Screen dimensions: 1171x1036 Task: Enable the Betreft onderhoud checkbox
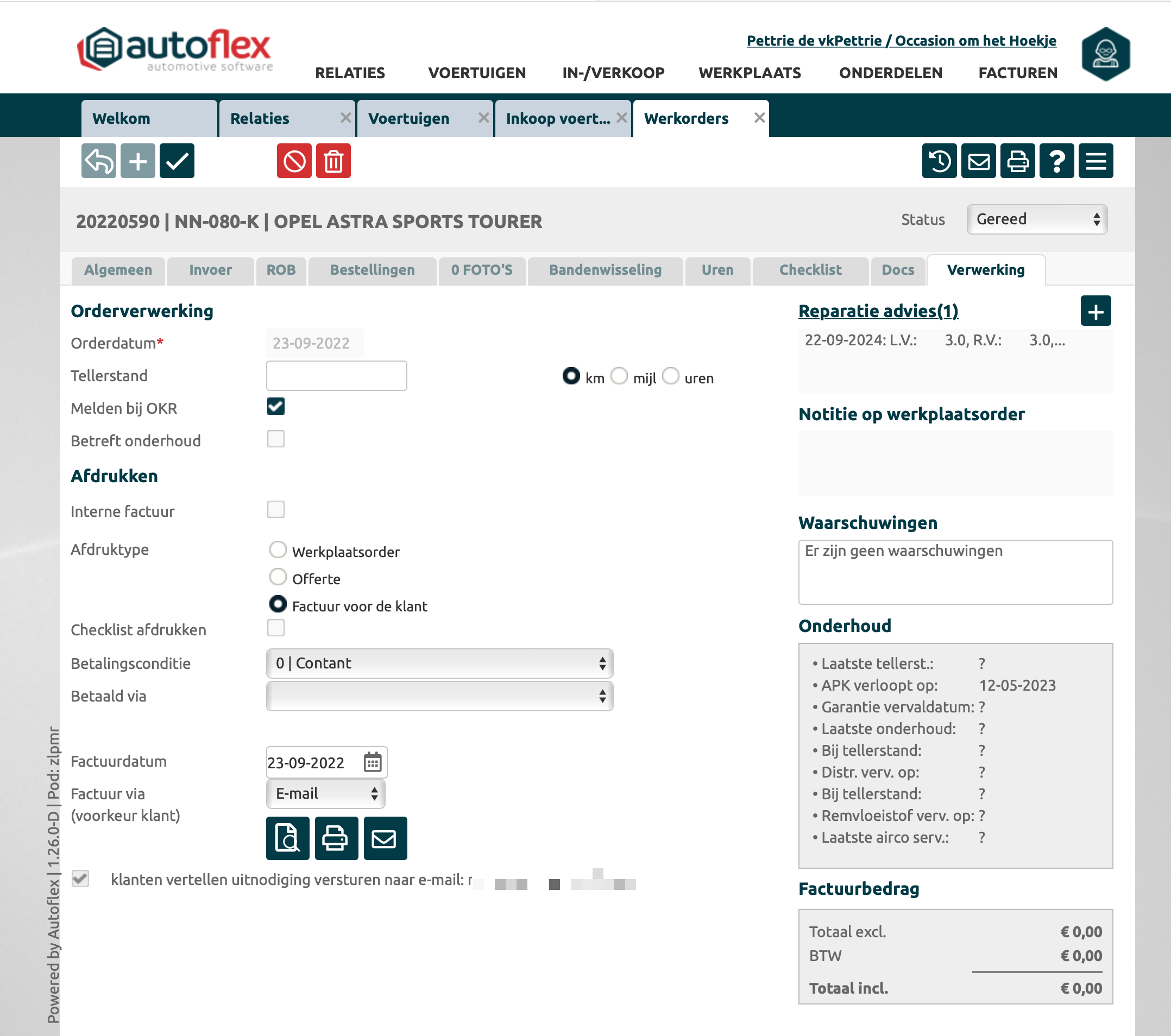pyautogui.click(x=275, y=439)
